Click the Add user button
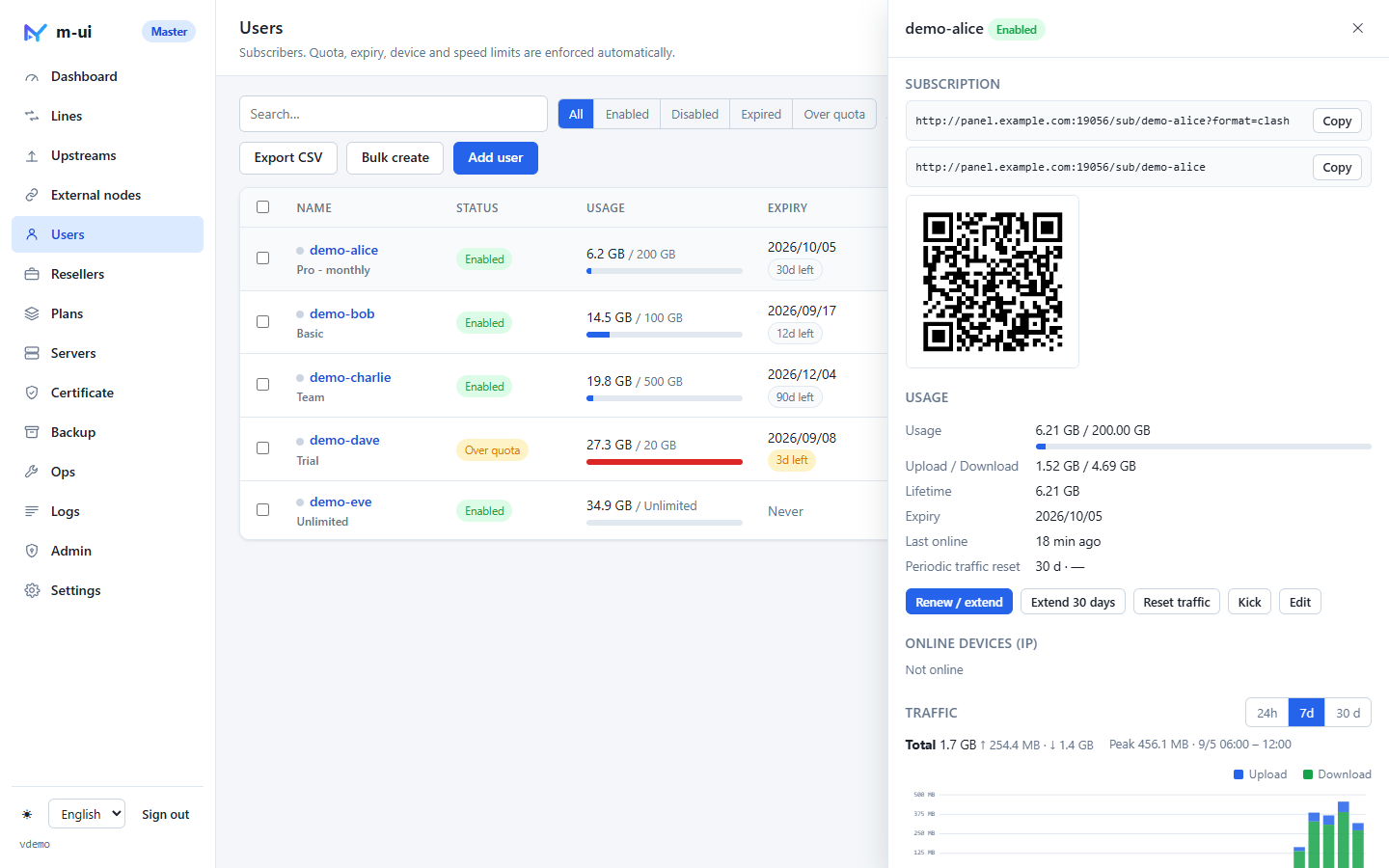Screen dimensions: 1389x868 pyautogui.click(x=496, y=158)
